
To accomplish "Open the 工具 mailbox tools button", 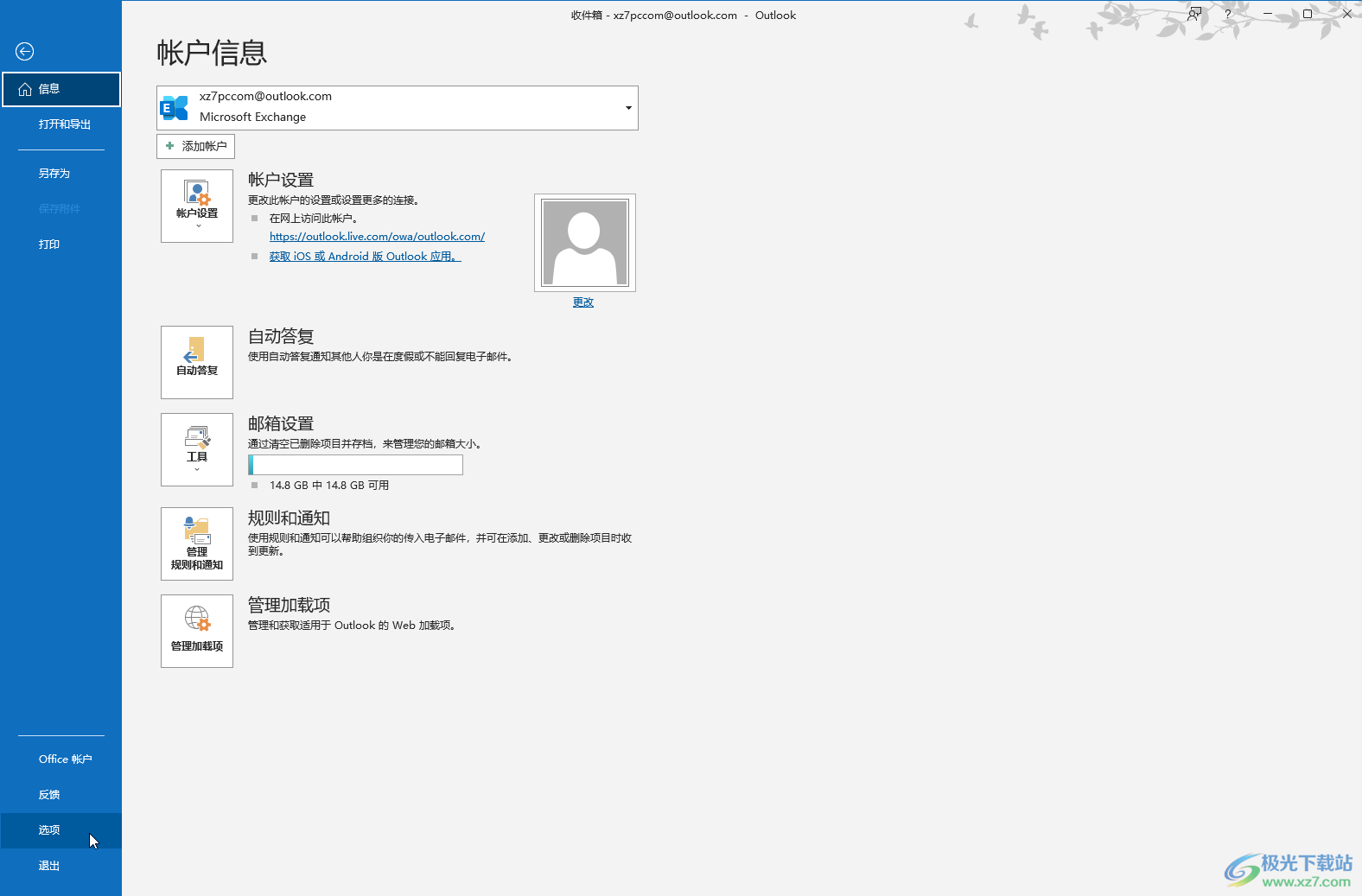I will 197,449.
